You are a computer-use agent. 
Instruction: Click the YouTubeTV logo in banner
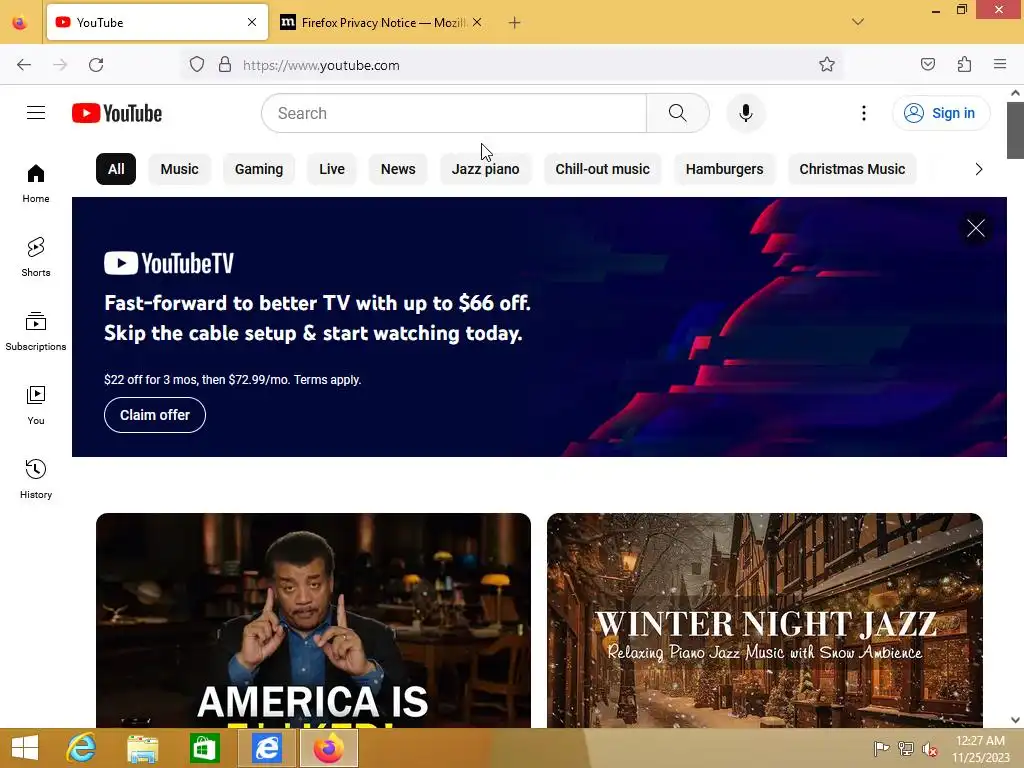click(169, 263)
